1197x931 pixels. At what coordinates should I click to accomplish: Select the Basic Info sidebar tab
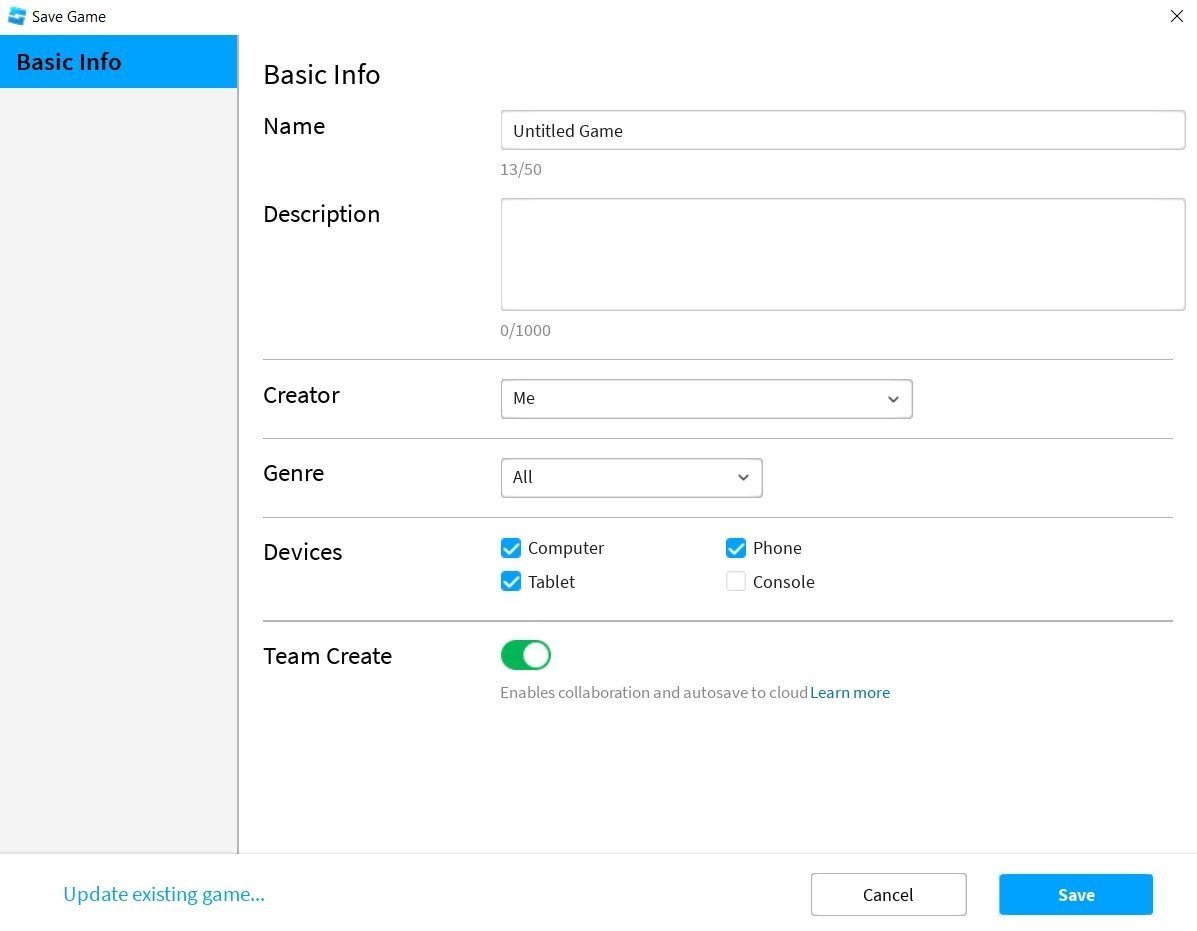pyautogui.click(x=118, y=62)
